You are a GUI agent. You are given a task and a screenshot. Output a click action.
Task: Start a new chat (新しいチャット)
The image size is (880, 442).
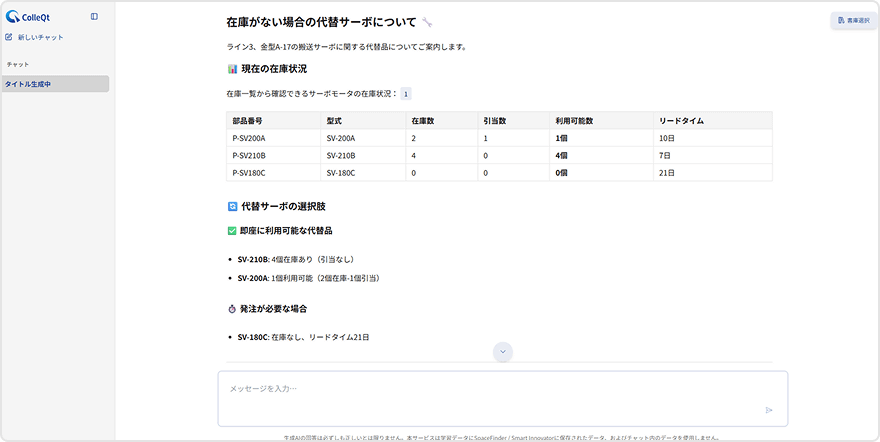coord(35,37)
